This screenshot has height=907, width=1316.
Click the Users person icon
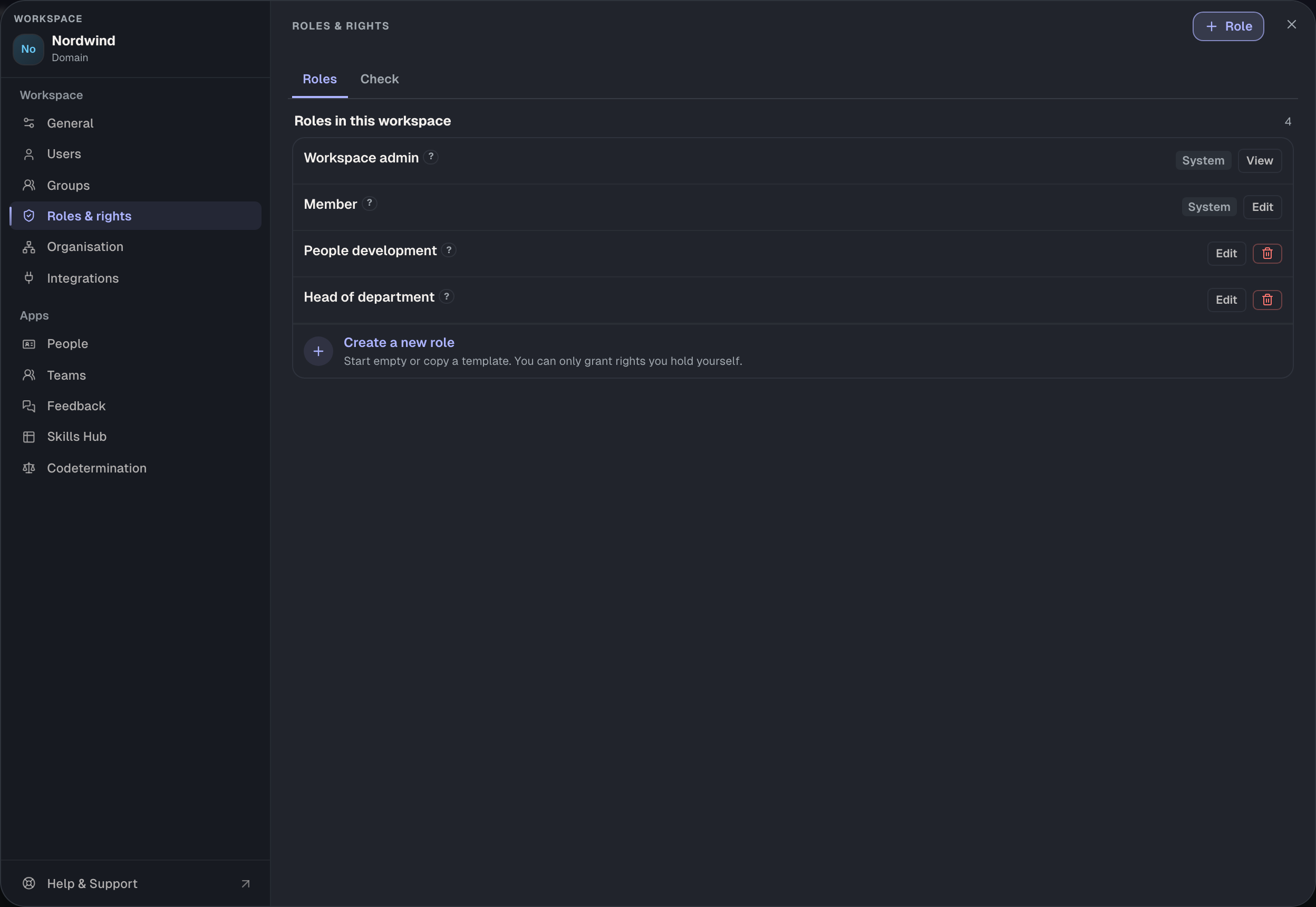pyautogui.click(x=29, y=154)
